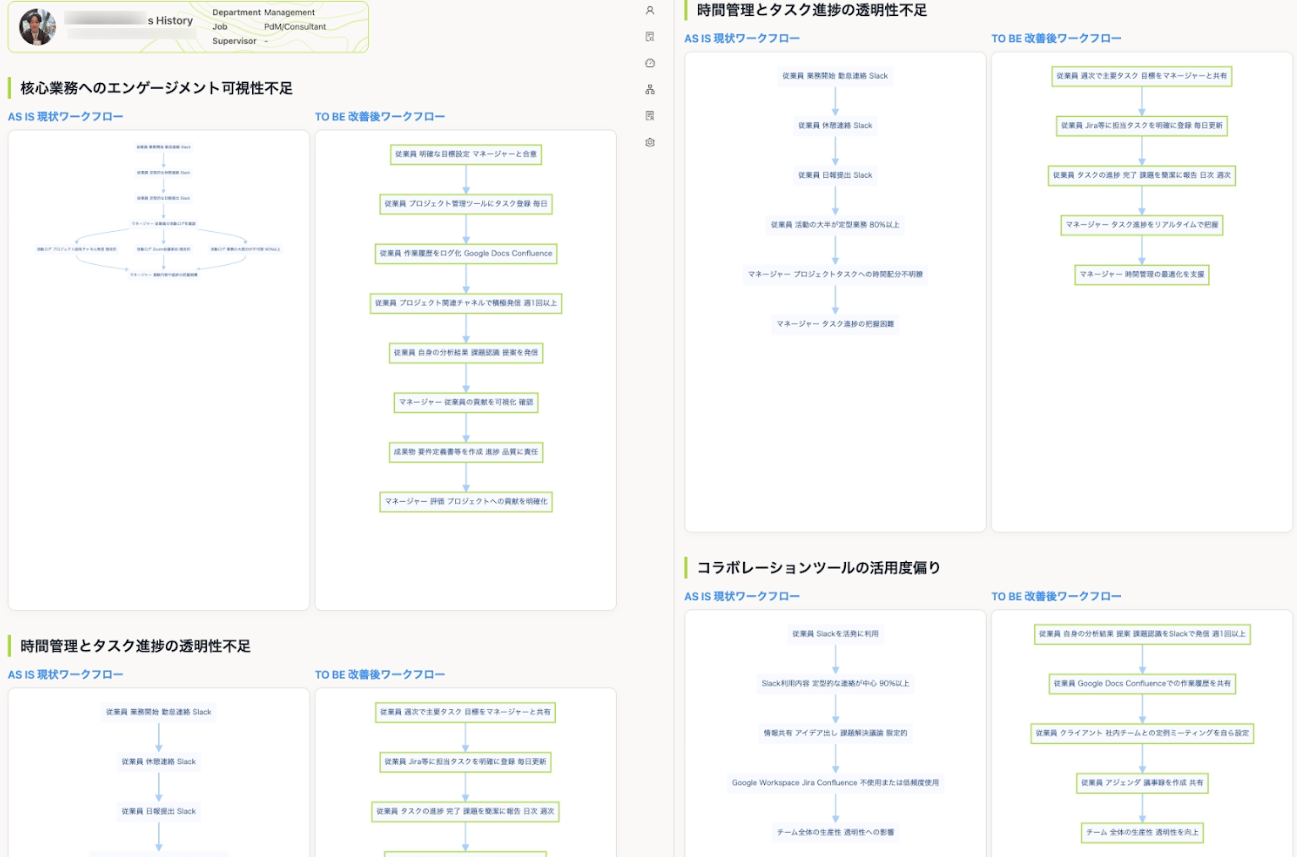Viewport: 1297px width, 857px height.
Task: Click the heading 核心業務へのエンゲージメント可視性不足
Action: click(x=157, y=88)
